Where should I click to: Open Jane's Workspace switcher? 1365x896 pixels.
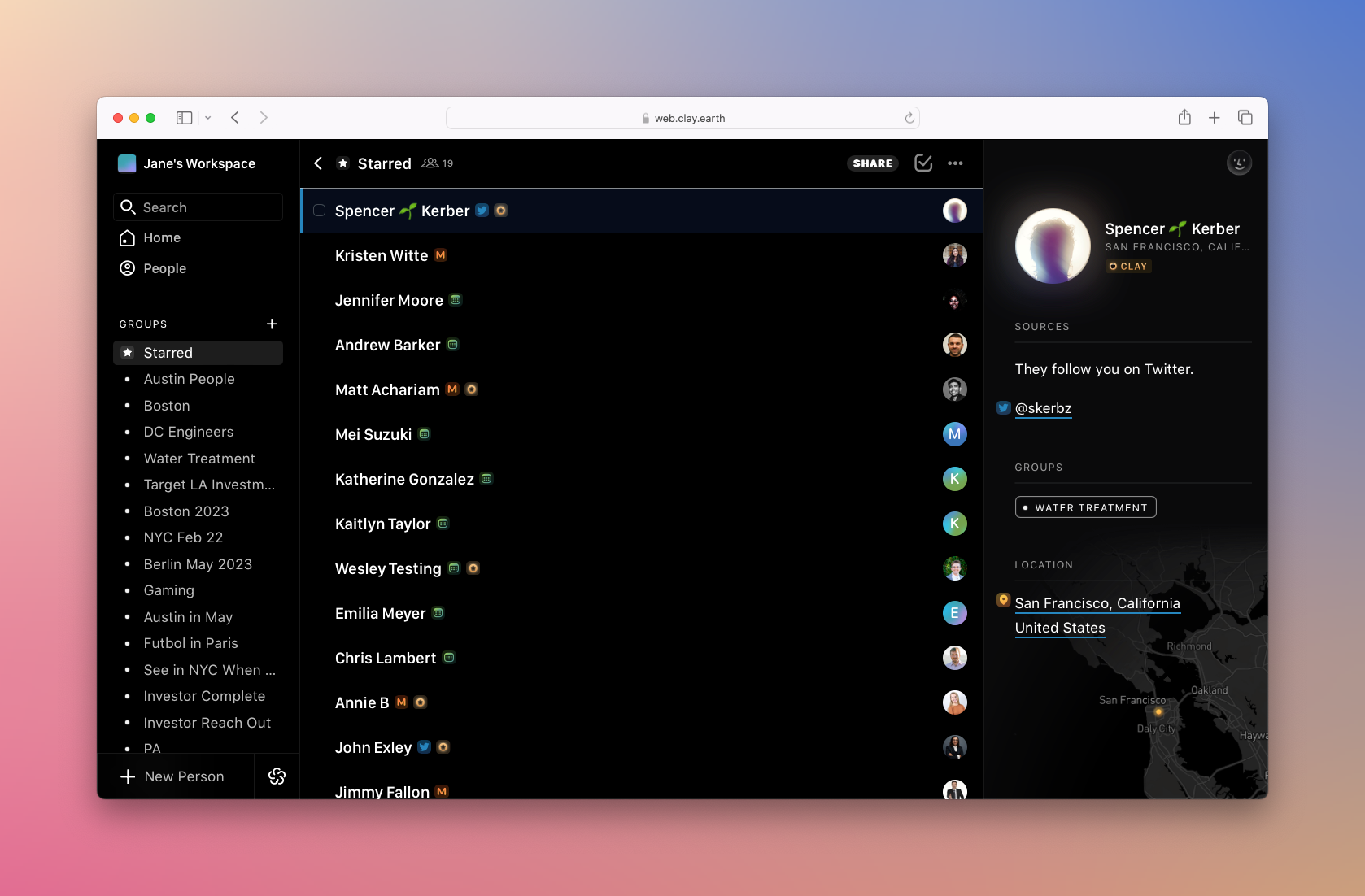[x=187, y=163]
